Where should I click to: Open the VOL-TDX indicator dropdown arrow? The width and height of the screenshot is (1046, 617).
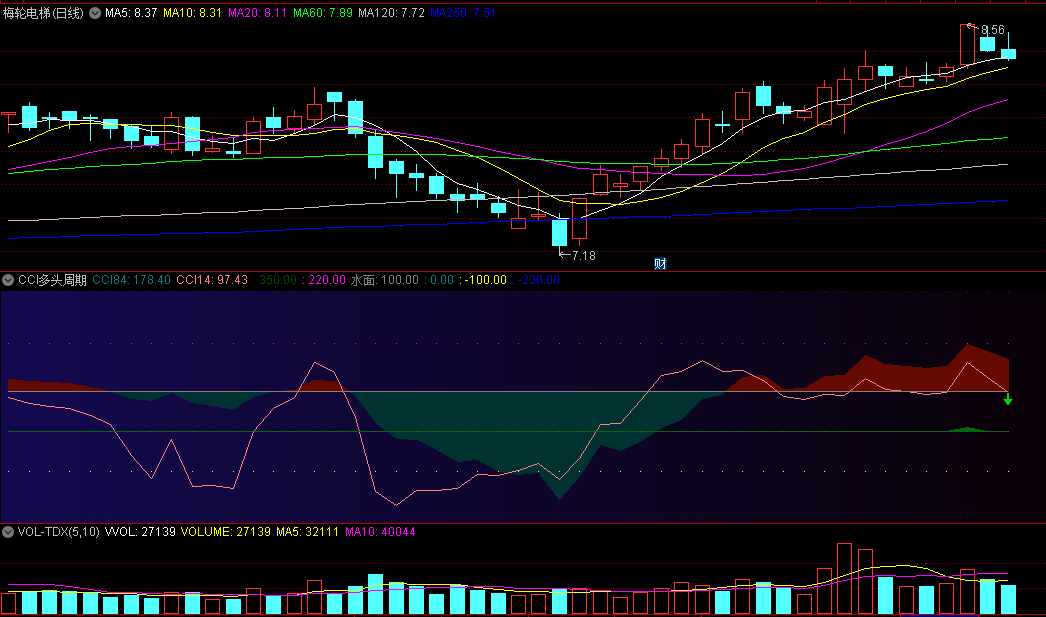pyautogui.click(x=8, y=532)
